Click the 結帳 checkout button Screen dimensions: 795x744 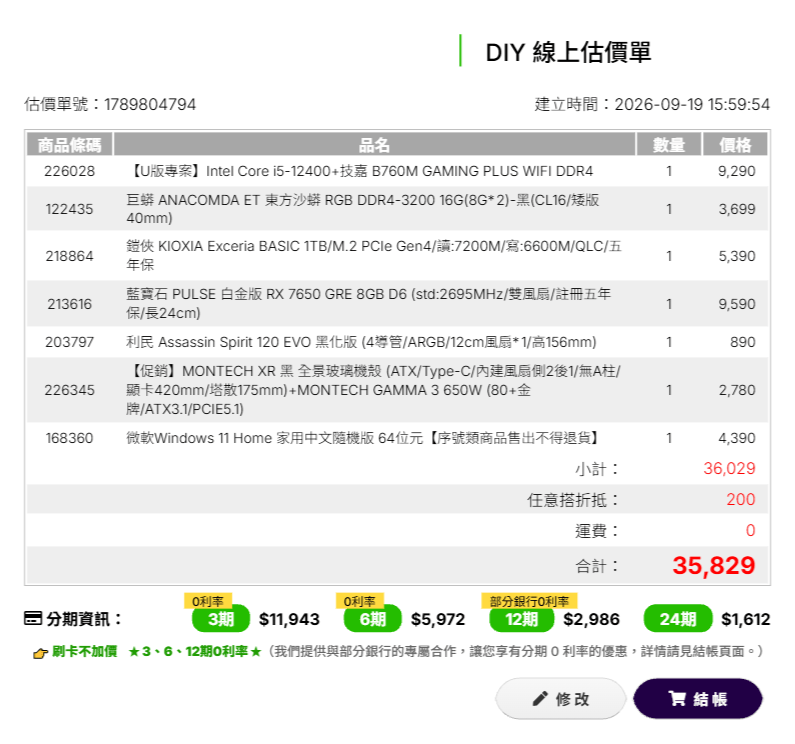[x=698, y=698]
